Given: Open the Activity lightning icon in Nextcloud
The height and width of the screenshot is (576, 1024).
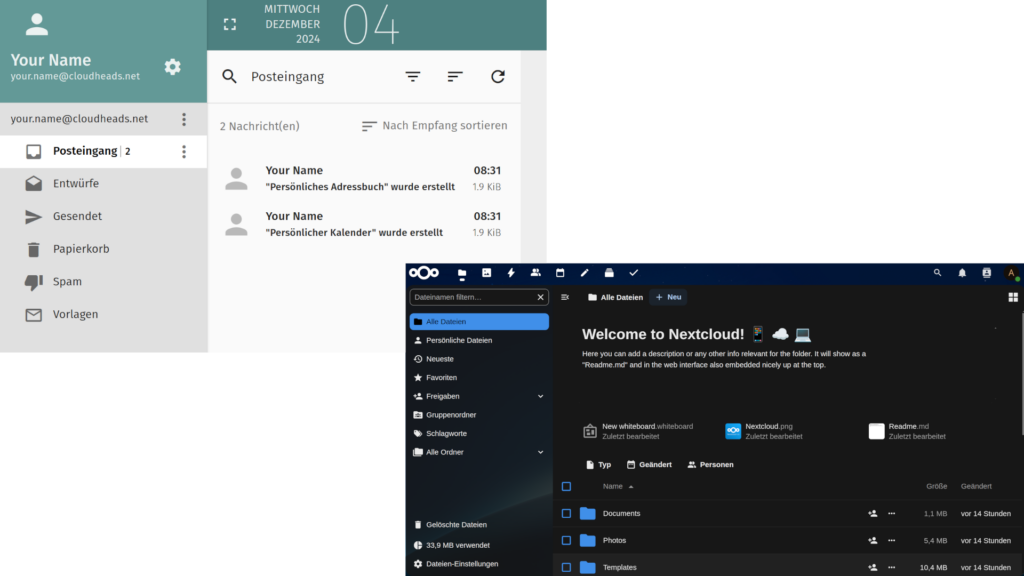Looking at the screenshot, I should pyautogui.click(x=511, y=273).
